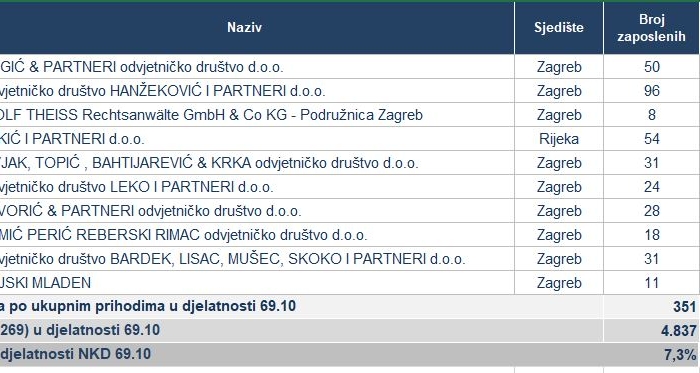Select the djelatnosti NKD 69.10 summary label
Viewport: 700px width, 373px height.
point(75,354)
